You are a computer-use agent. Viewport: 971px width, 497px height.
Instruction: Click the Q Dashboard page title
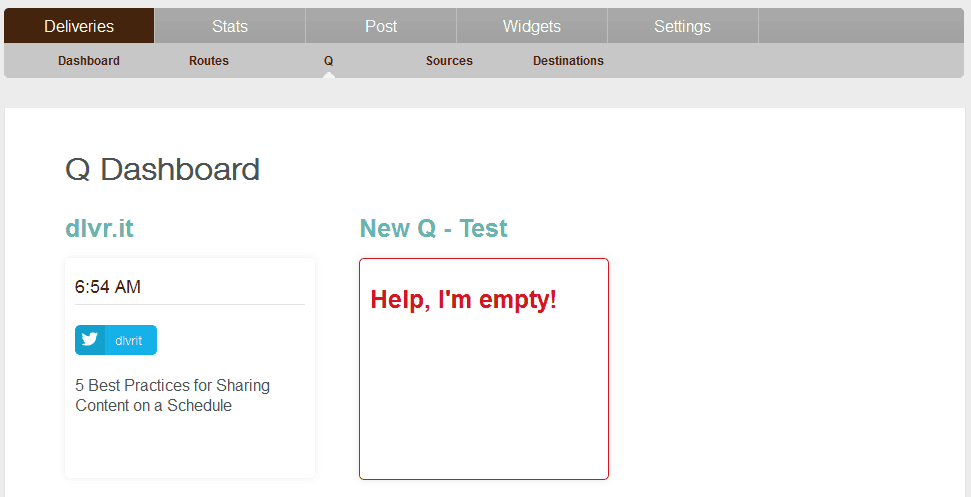162,169
